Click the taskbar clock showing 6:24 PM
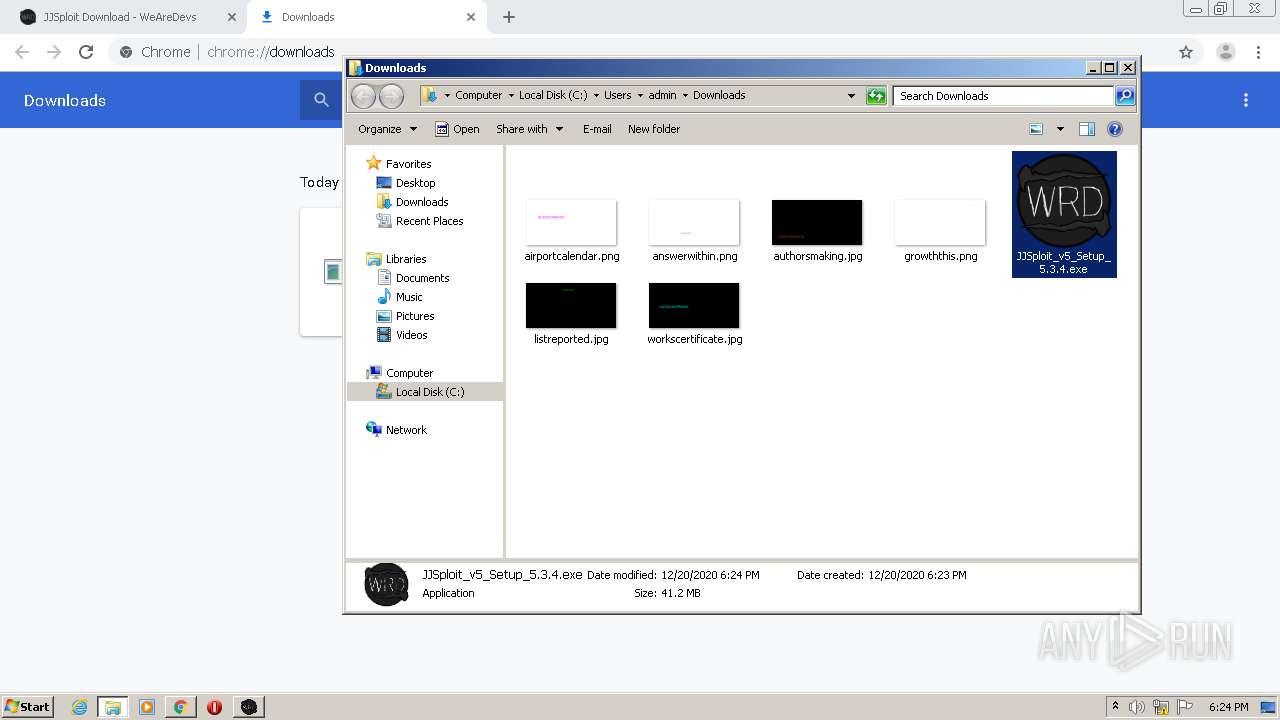The width and height of the screenshot is (1280, 720). coord(1228,707)
